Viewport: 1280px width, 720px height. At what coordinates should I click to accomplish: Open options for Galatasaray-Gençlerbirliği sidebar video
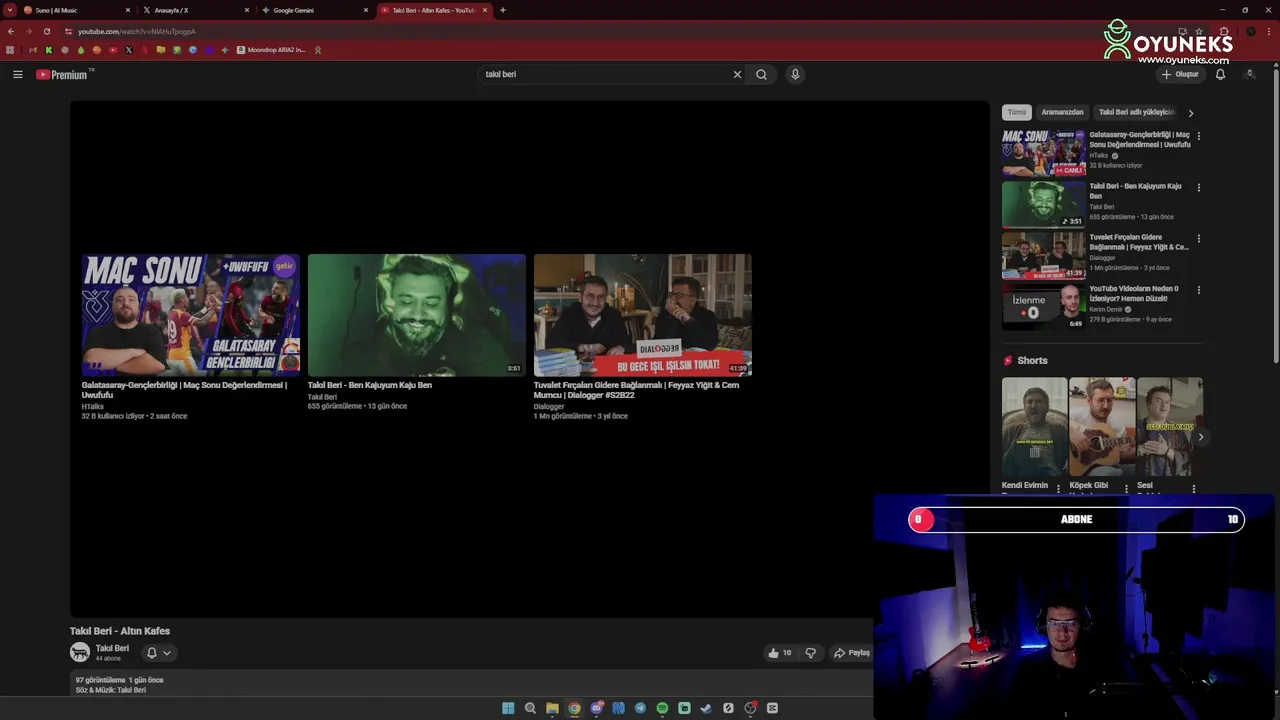coord(1199,136)
